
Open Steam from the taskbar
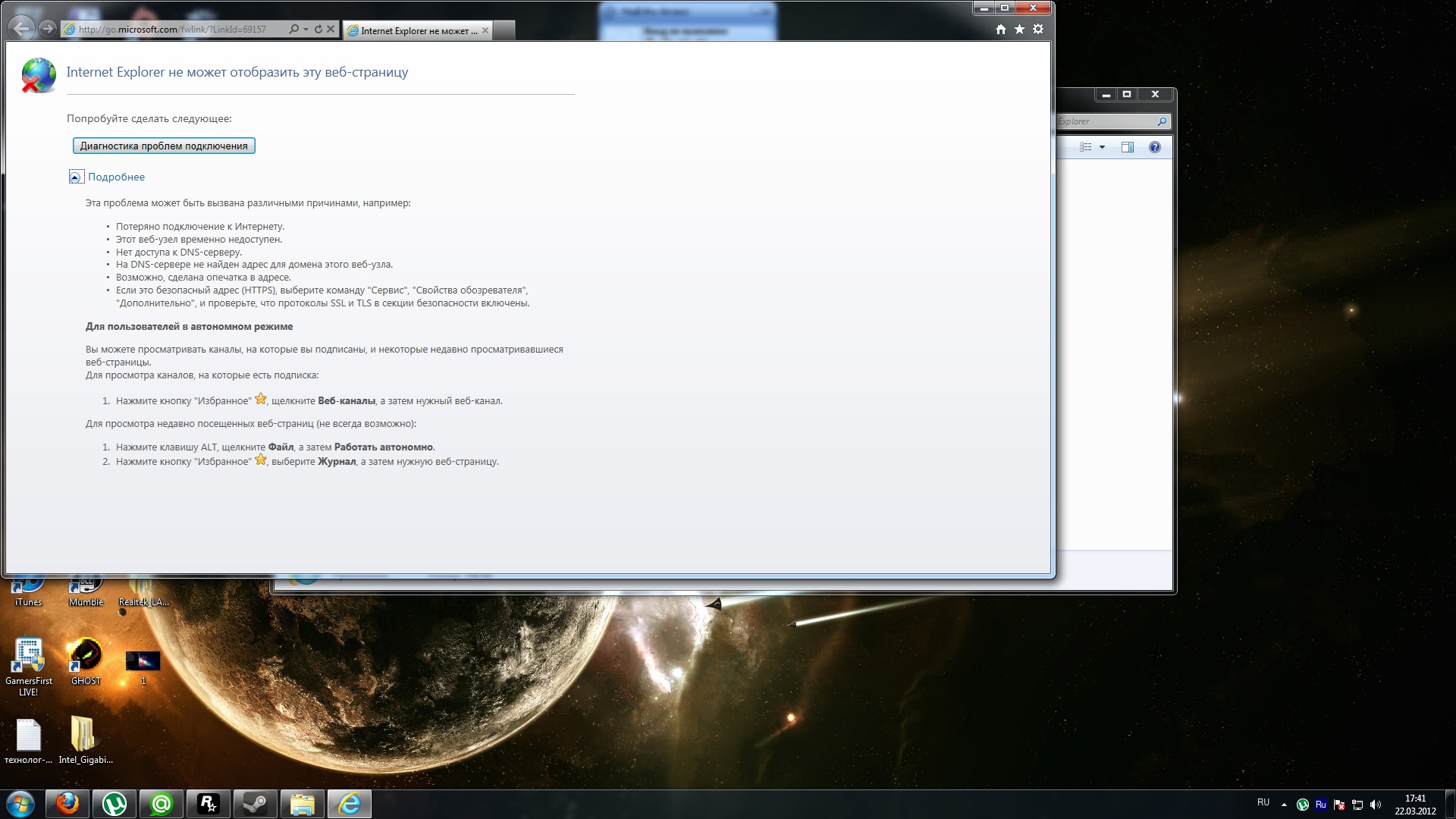tap(256, 804)
